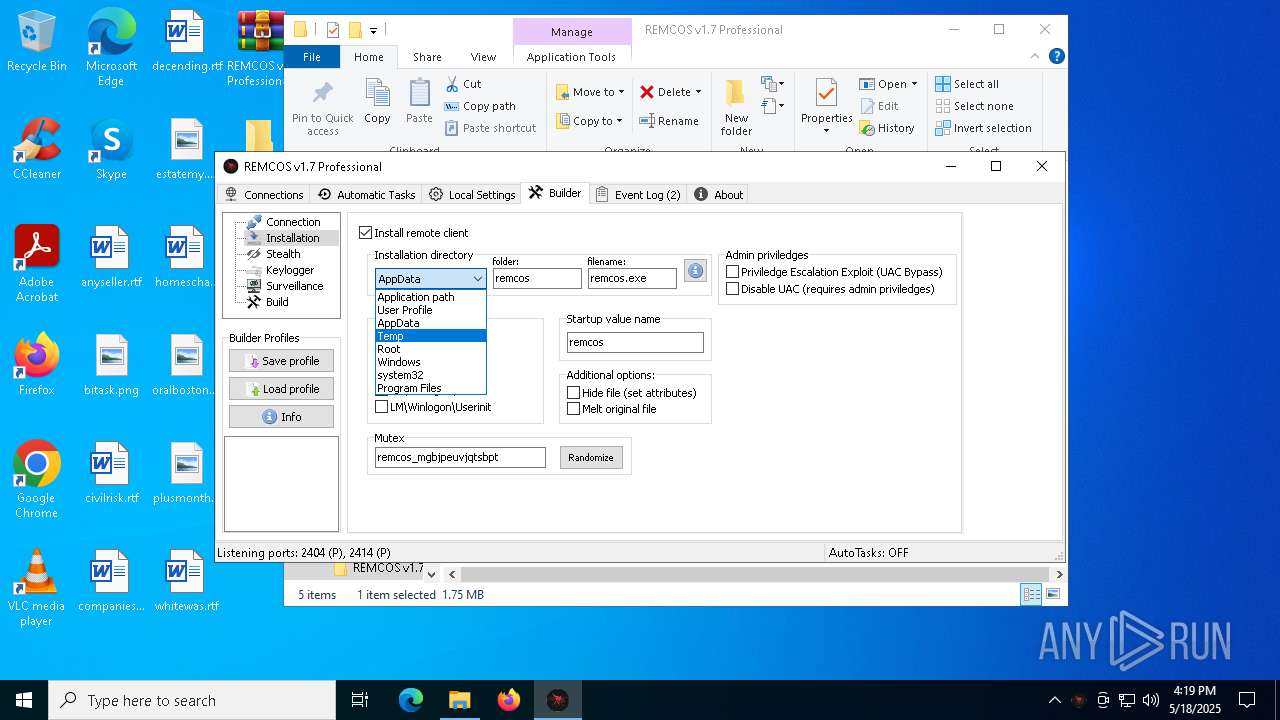Choose Application path from dropdown list

pyautogui.click(x=431, y=297)
